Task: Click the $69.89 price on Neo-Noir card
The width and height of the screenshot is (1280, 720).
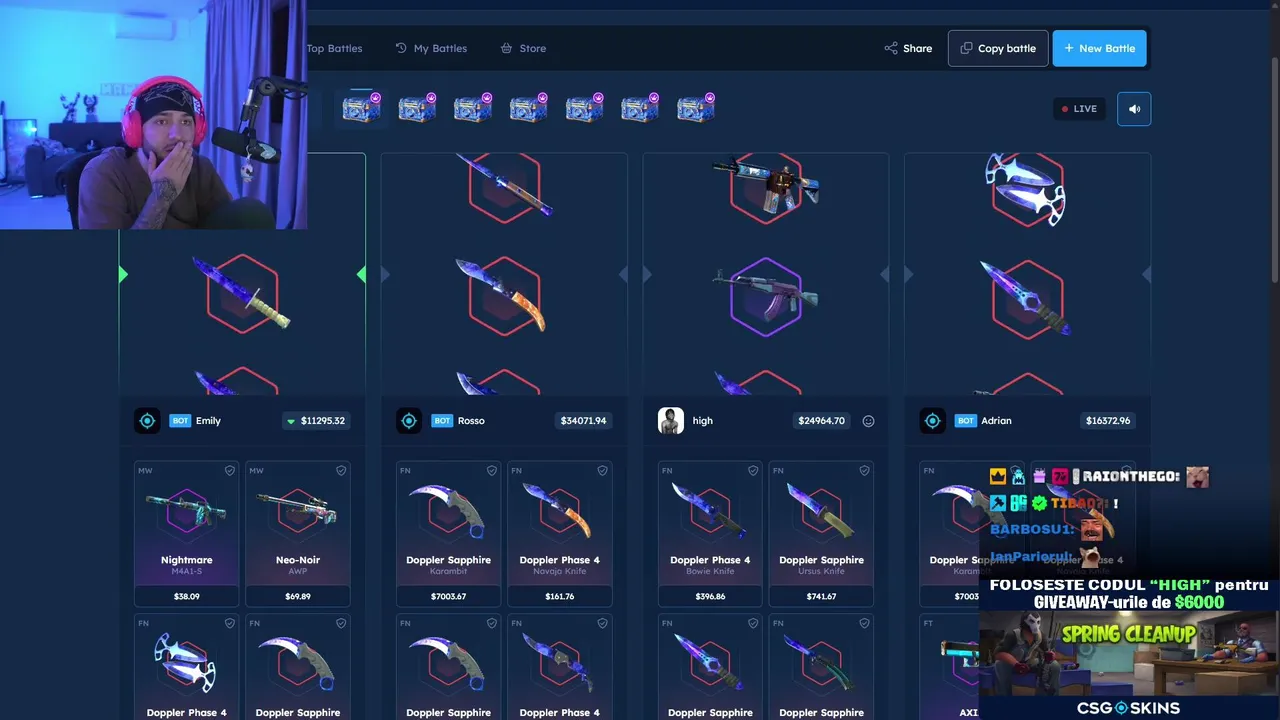Action: pos(298,596)
